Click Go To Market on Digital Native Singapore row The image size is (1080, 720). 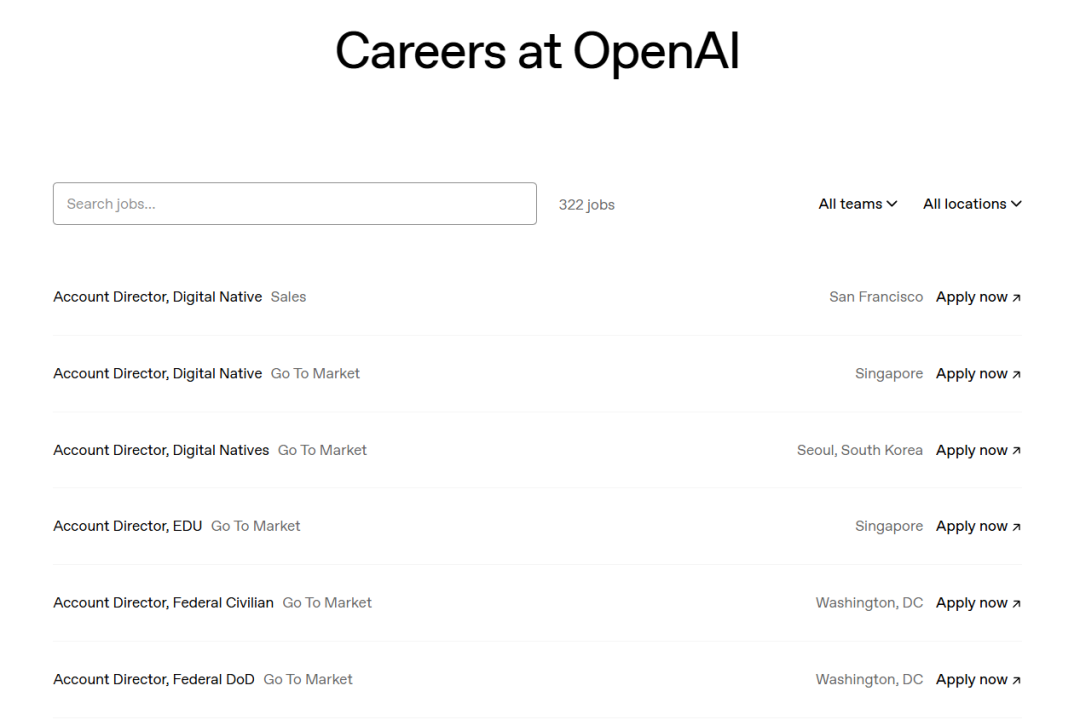point(315,373)
